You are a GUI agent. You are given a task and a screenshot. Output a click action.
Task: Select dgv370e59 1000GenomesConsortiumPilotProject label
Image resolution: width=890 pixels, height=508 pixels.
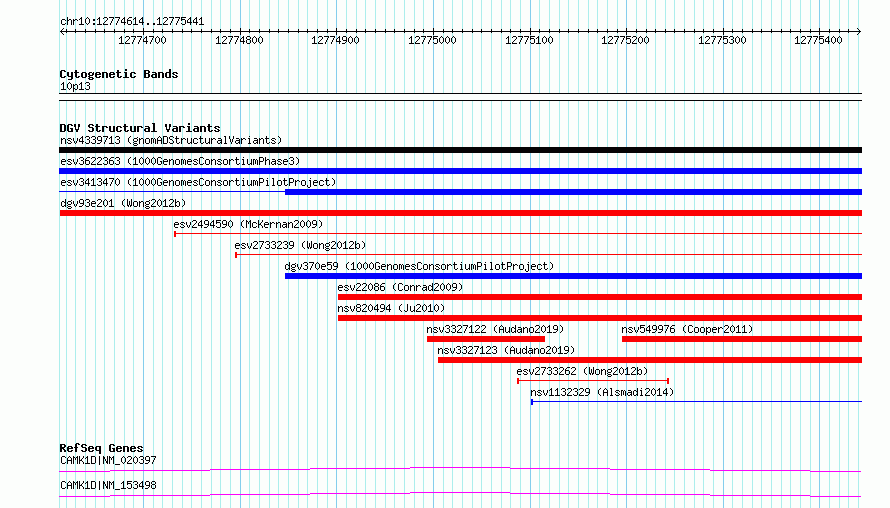(419, 266)
